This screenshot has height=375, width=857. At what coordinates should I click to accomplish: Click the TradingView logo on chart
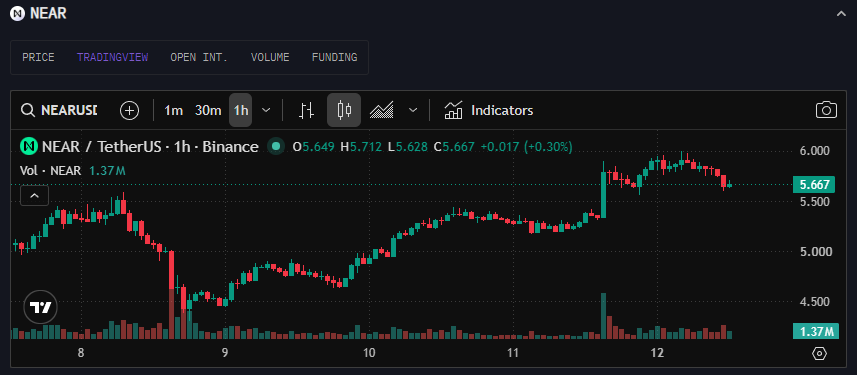40,308
